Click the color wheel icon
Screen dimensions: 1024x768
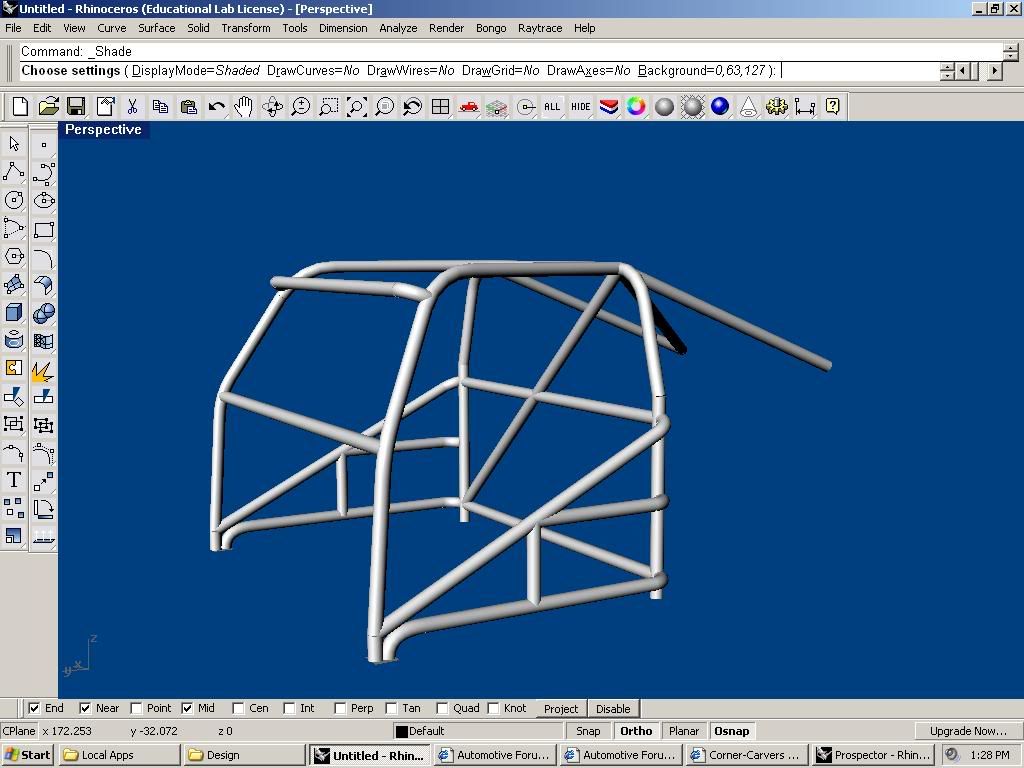[636, 107]
